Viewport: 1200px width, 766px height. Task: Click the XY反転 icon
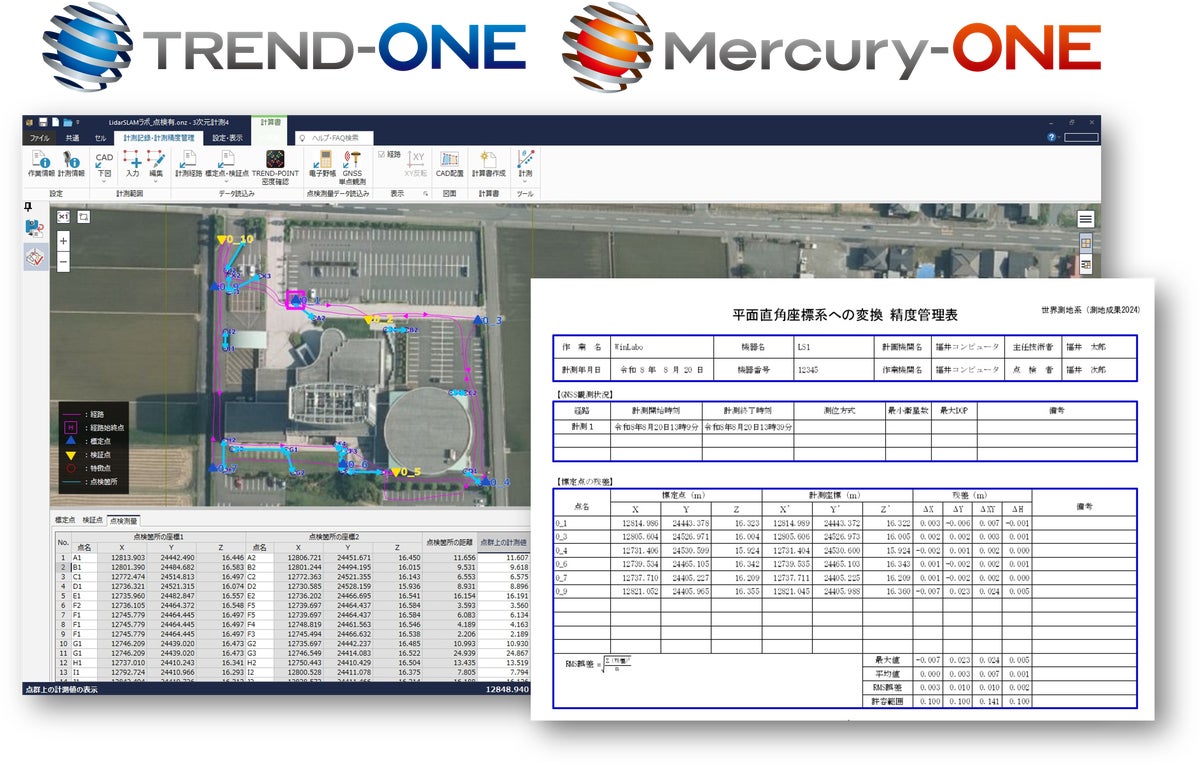[417, 165]
